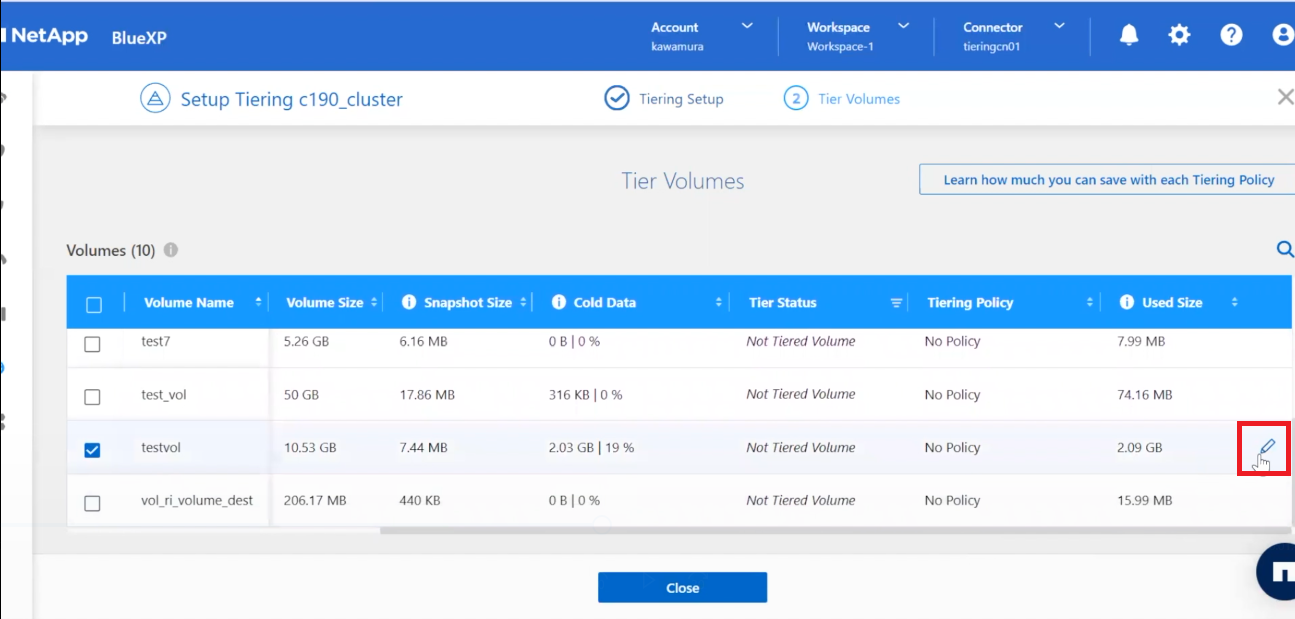Click the info icon beside Used Size
1295x619 pixels.
(x=1127, y=302)
